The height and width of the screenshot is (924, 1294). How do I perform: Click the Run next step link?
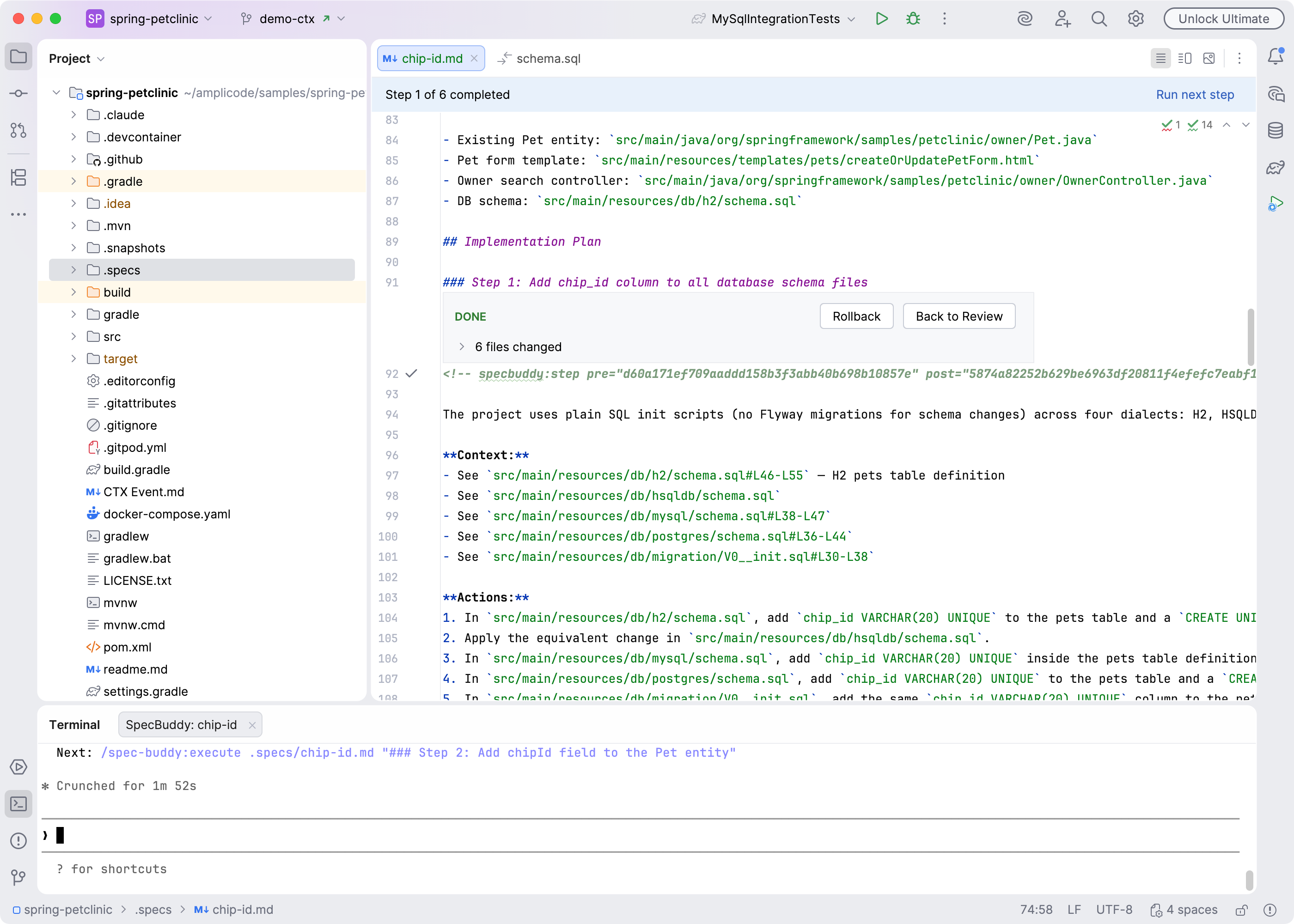tap(1195, 94)
